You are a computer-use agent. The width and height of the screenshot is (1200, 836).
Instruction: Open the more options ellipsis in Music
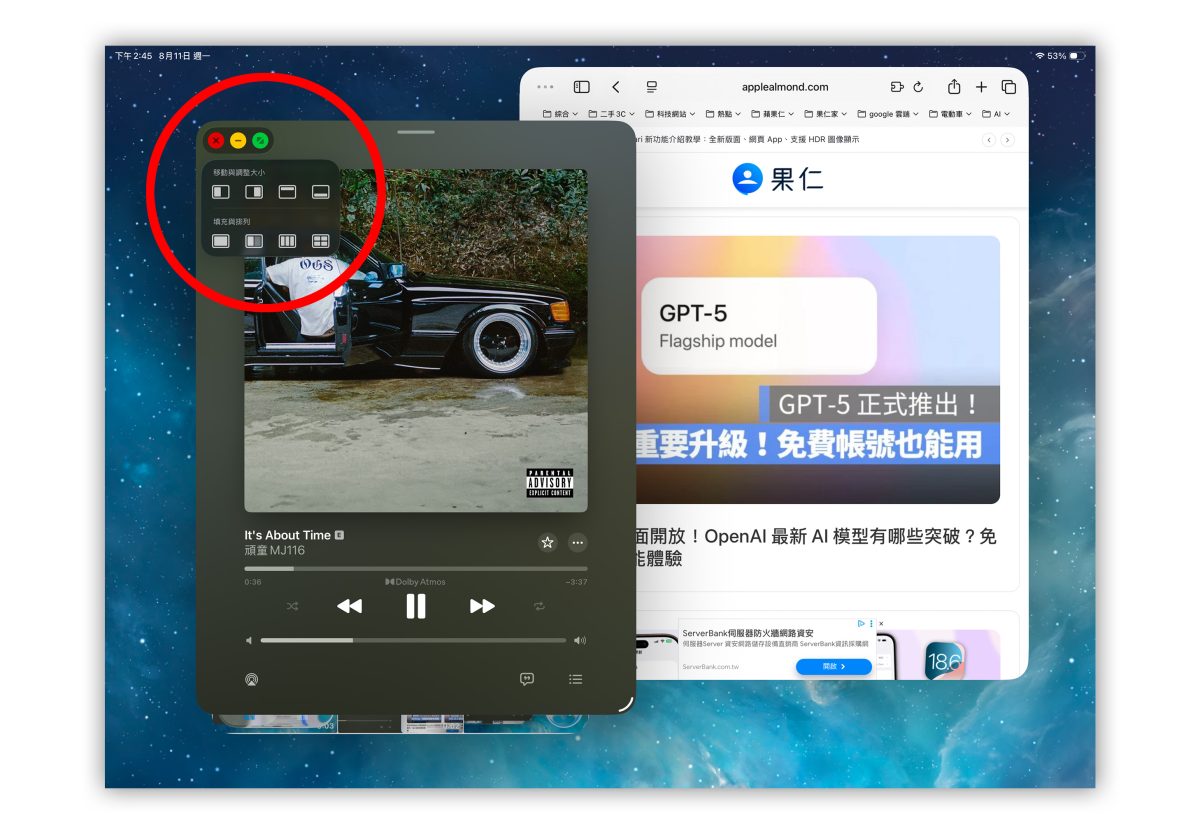tap(577, 542)
